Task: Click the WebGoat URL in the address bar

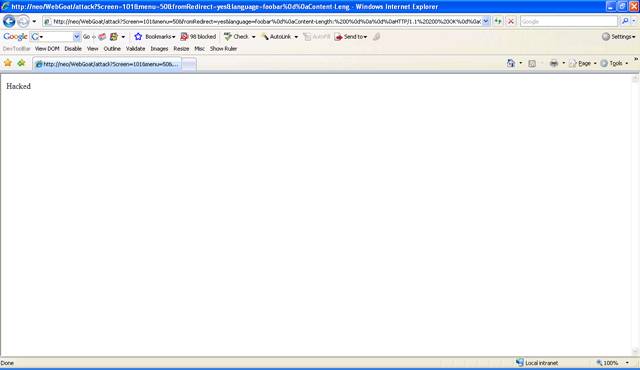Action: point(267,21)
